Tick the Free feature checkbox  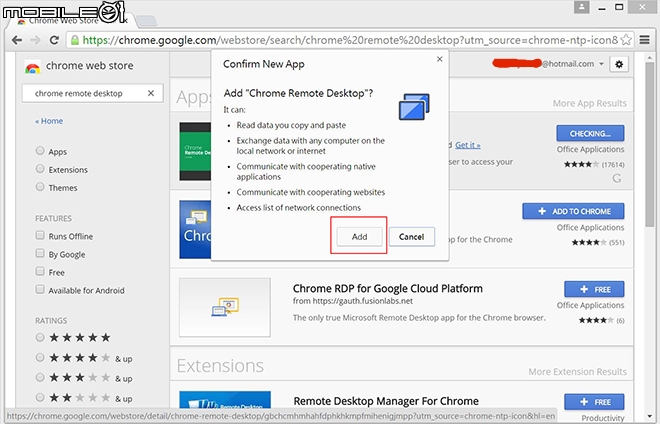point(40,271)
